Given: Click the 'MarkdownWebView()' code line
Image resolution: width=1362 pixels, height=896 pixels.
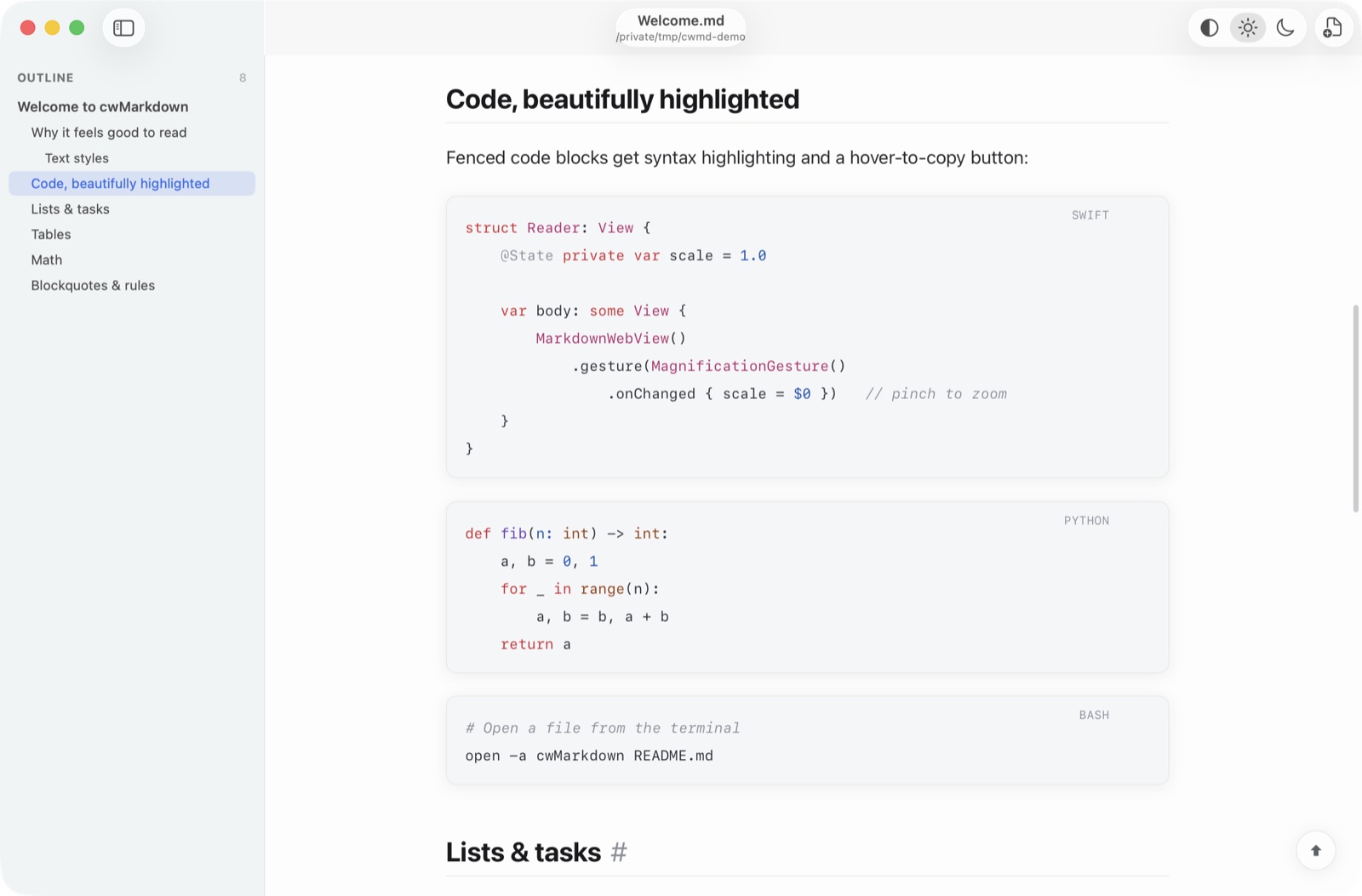Looking at the screenshot, I should [611, 339].
